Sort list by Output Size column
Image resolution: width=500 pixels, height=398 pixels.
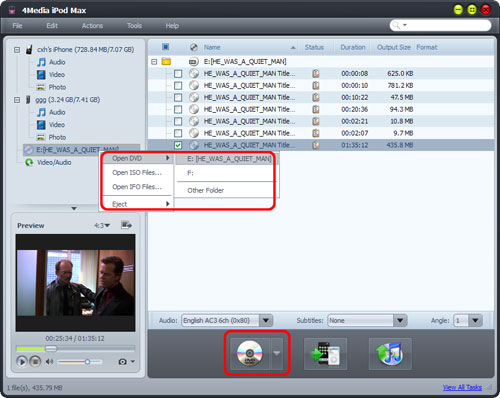coord(394,47)
